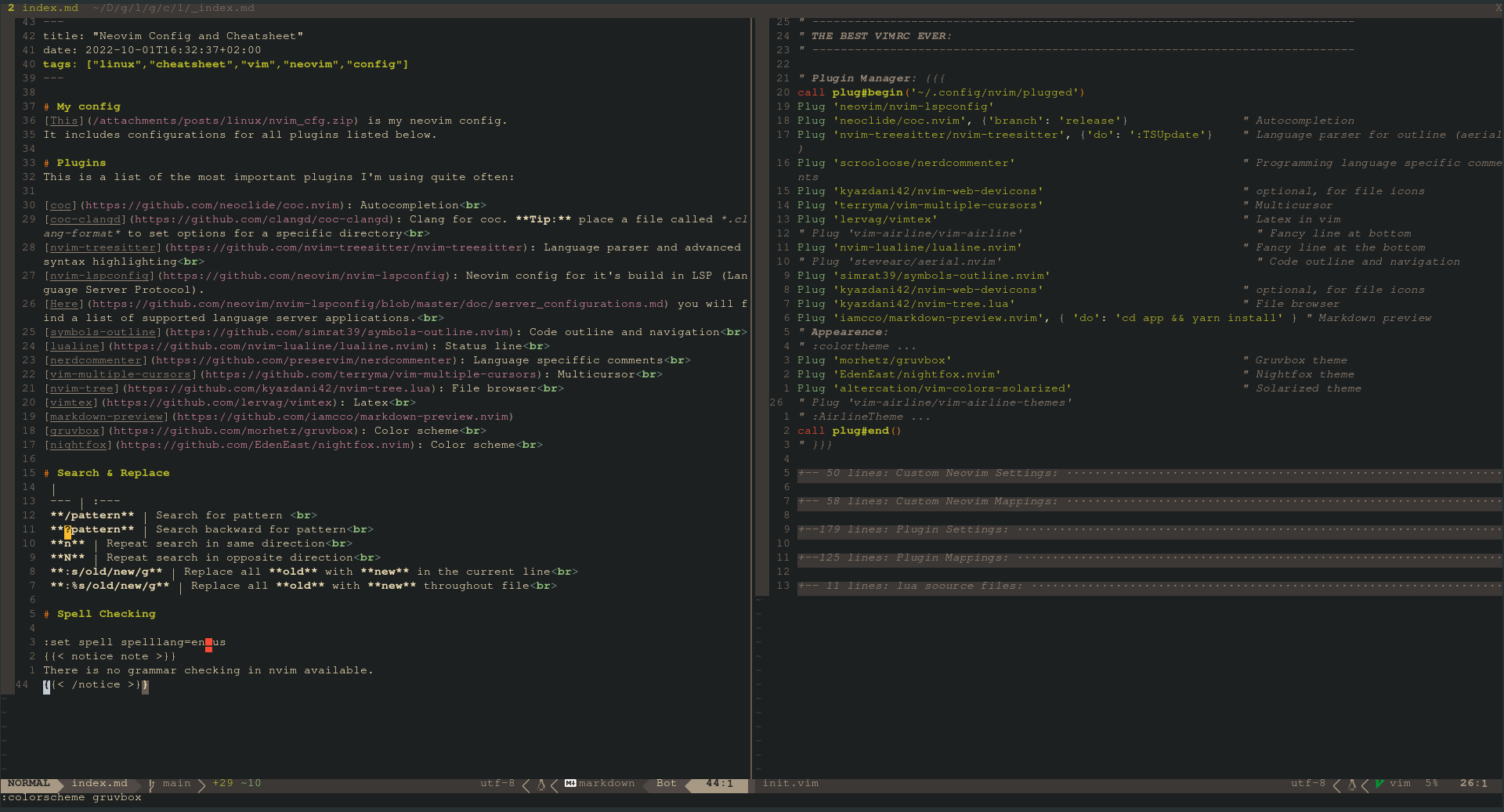Click the 'call plug#end()' line
Viewport: 1504px width, 812px height.
[x=849, y=431]
